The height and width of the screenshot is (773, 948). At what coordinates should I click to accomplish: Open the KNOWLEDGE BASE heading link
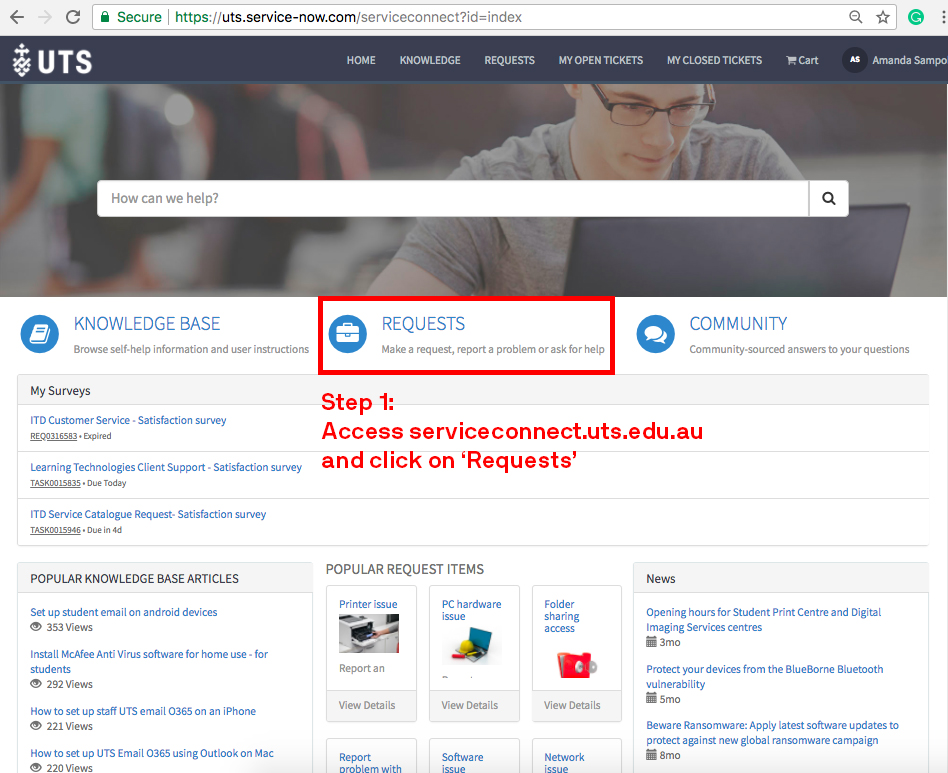[x=147, y=324]
